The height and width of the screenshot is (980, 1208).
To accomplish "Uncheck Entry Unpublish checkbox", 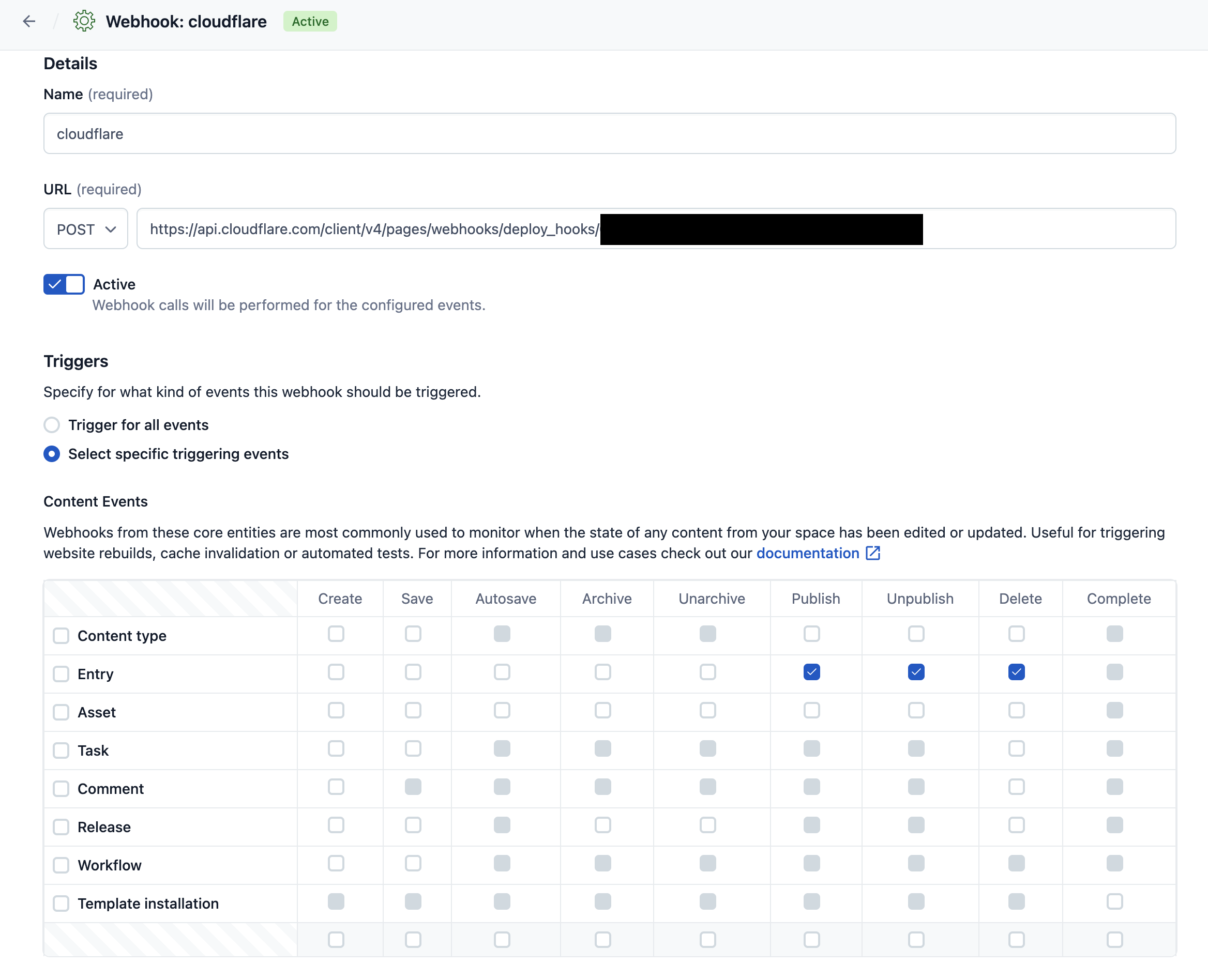I will click(916, 672).
